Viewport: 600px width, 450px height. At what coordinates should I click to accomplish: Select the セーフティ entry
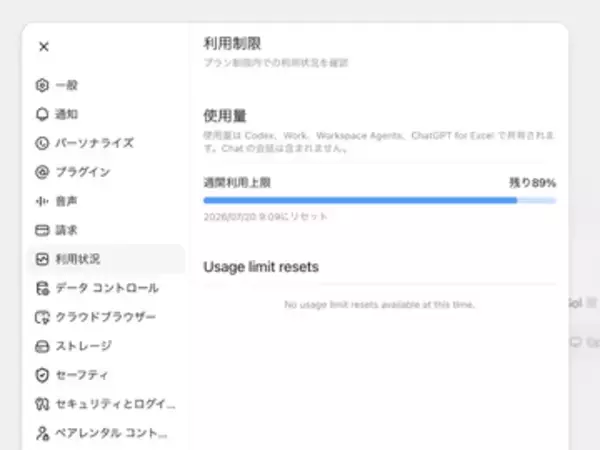point(106,375)
